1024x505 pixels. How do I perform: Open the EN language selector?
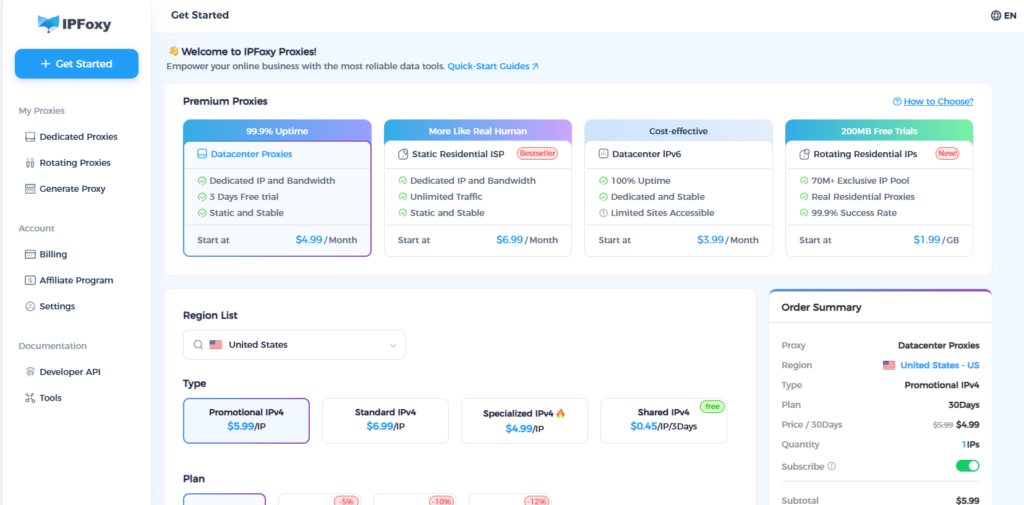tap(1003, 16)
